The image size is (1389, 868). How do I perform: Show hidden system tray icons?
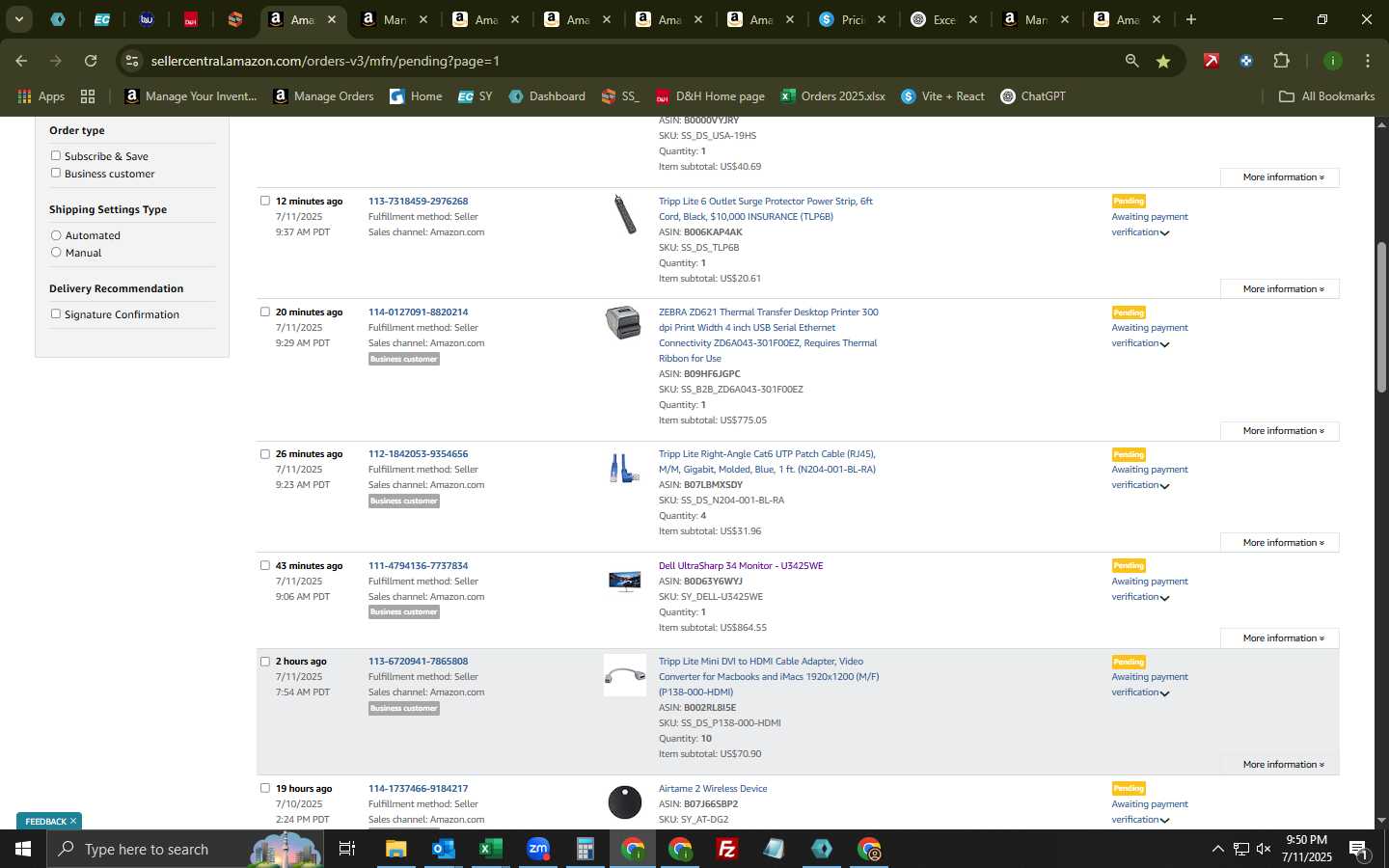point(1217,849)
